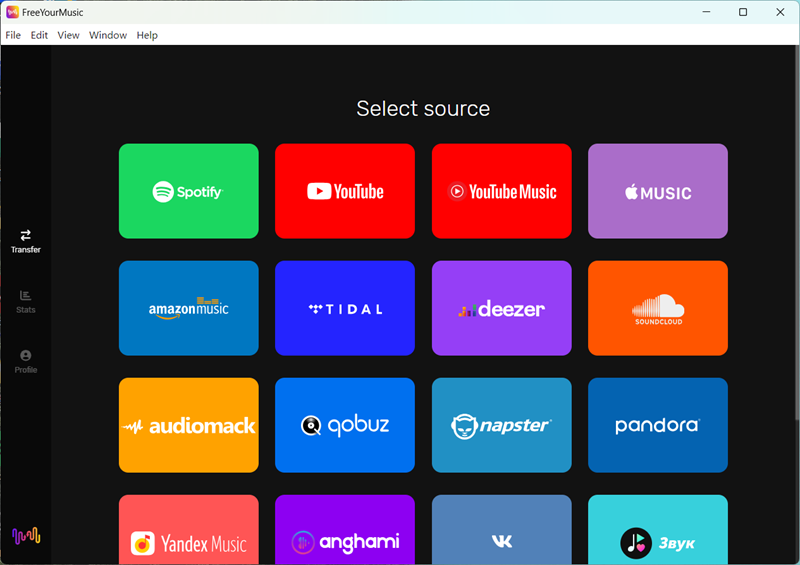Close the FreeYourMusic window

coord(780,12)
